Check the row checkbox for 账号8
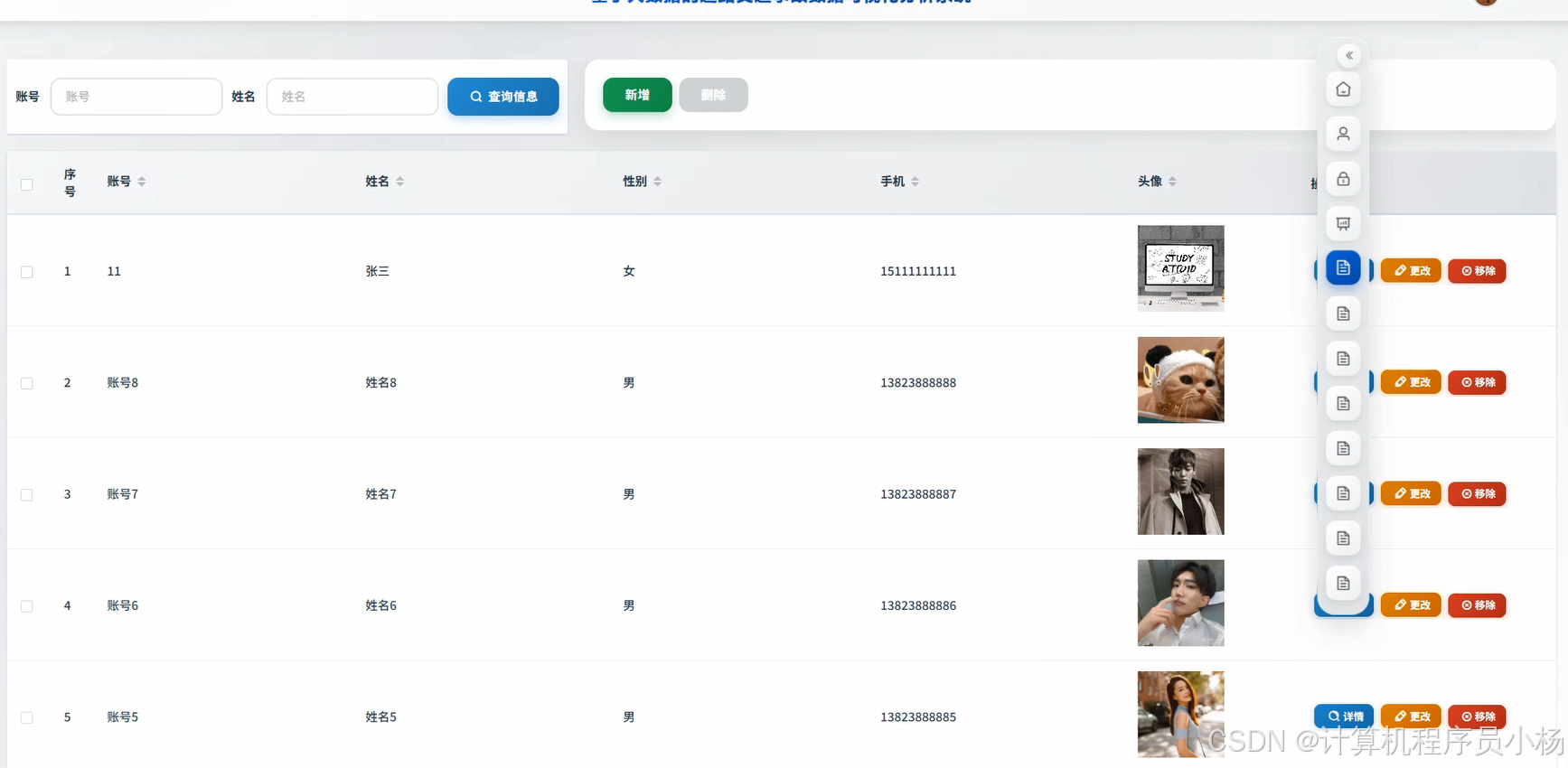 pyautogui.click(x=27, y=383)
